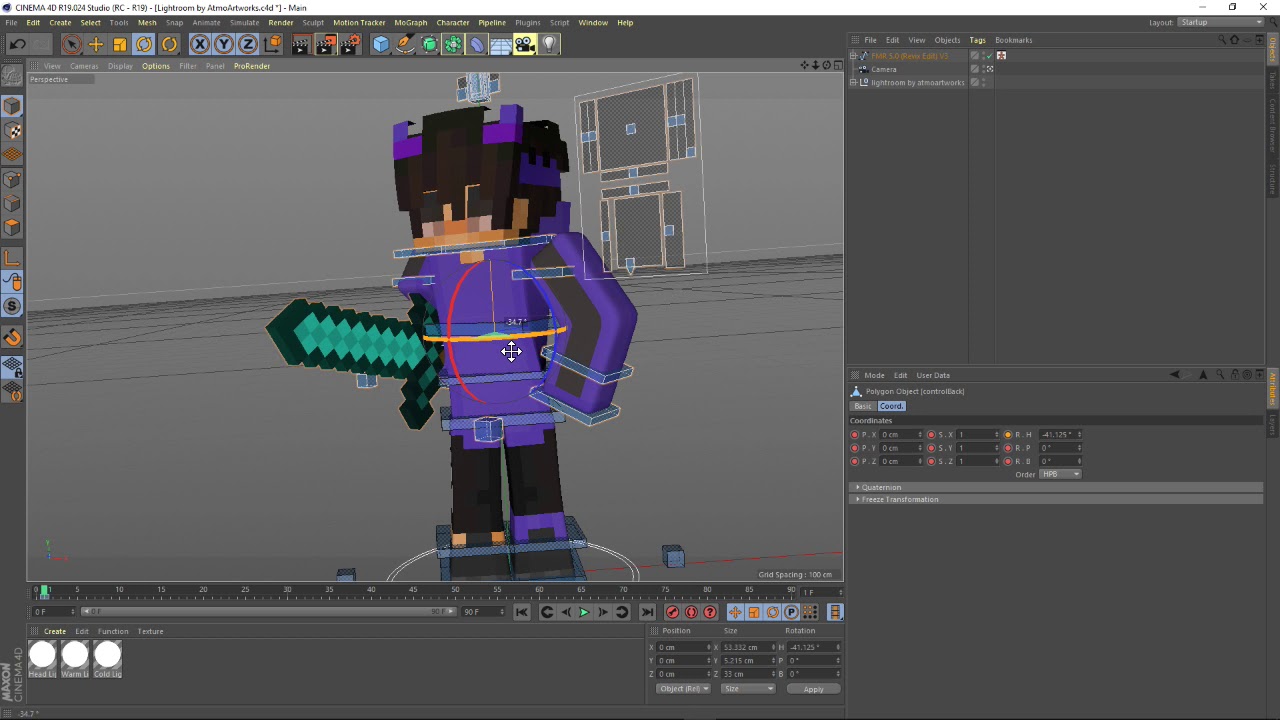The height and width of the screenshot is (720, 1280).
Task: Click the Record Active Objects button
Action: tap(672, 612)
